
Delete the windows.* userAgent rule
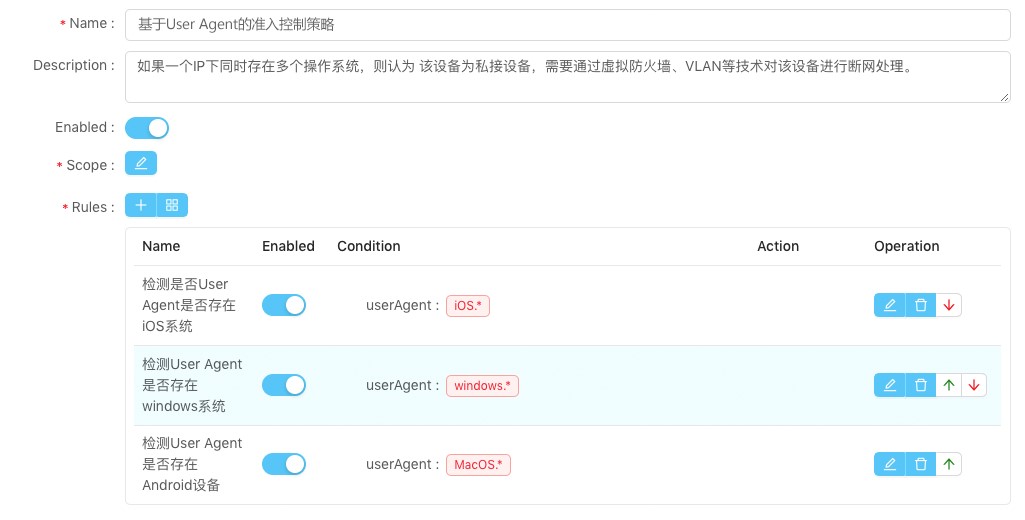pyautogui.click(x=920, y=385)
